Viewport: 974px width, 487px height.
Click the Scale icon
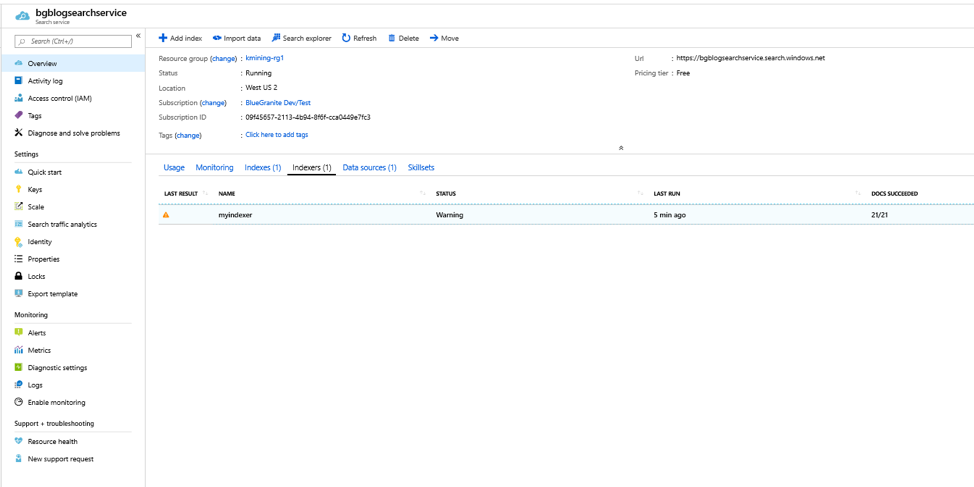19,207
